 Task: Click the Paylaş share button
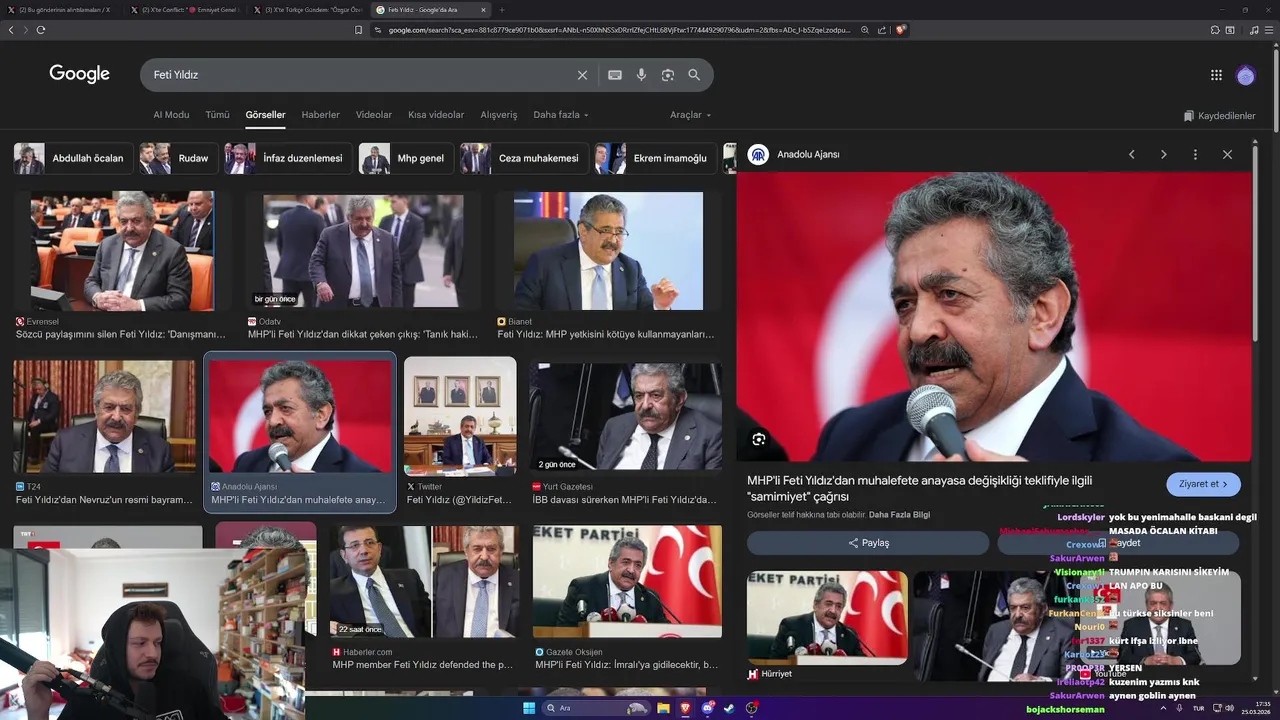[868, 543]
